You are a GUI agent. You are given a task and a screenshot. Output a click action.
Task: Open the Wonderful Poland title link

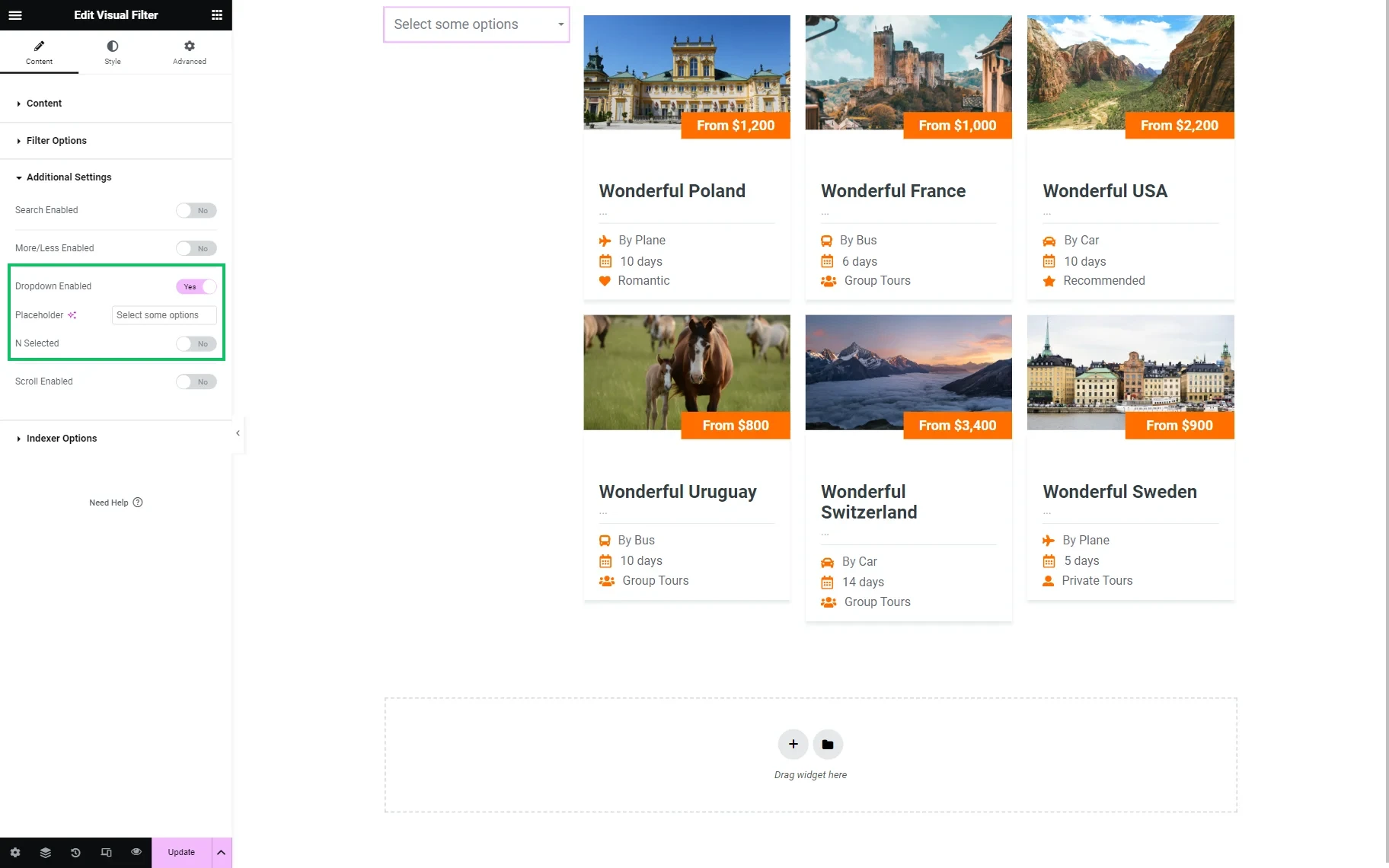coord(672,191)
